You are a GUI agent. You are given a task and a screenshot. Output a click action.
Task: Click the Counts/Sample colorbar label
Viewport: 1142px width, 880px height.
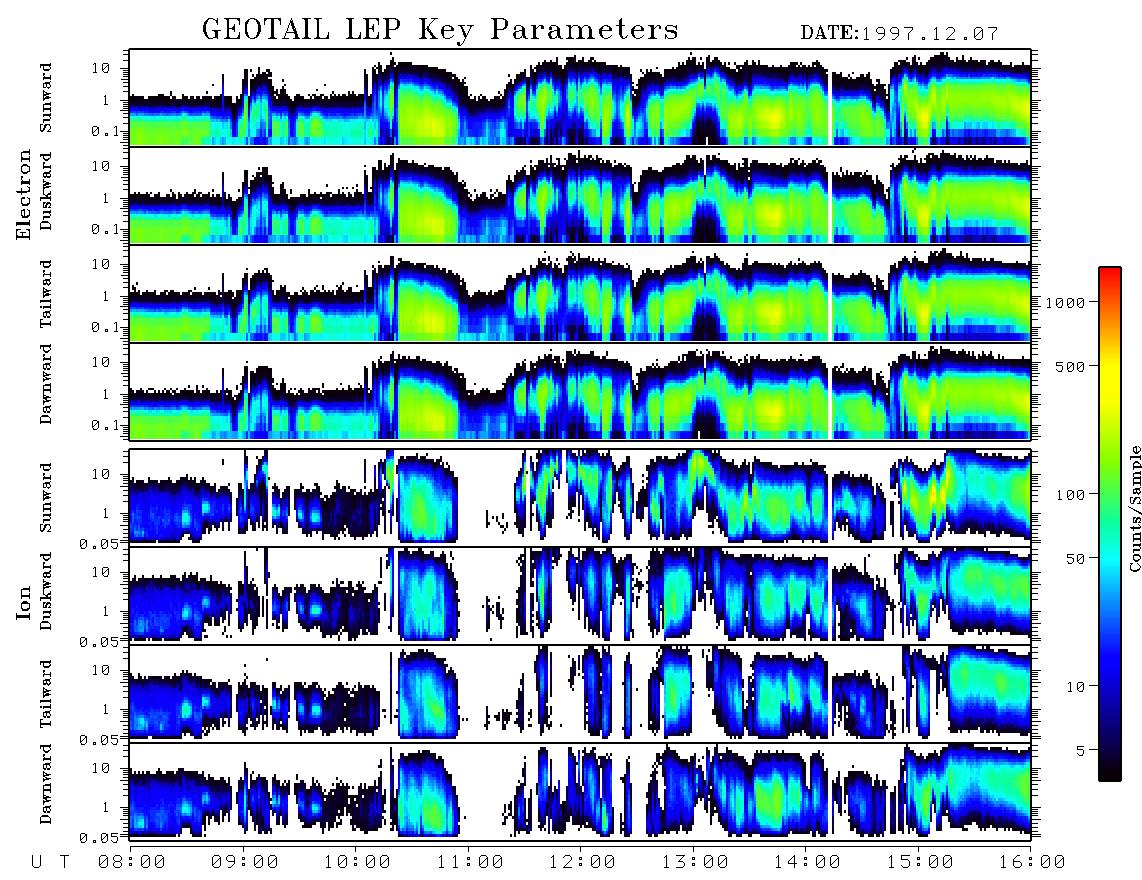1134,508
